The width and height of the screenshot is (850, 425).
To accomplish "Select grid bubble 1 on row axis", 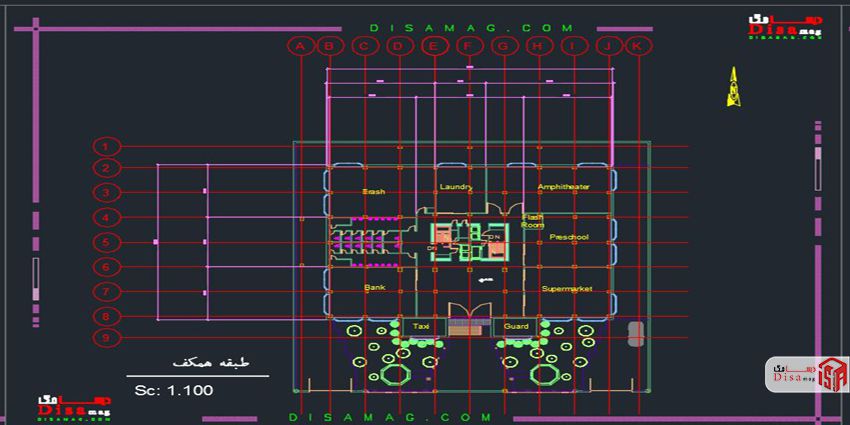I will click(107, 146).
